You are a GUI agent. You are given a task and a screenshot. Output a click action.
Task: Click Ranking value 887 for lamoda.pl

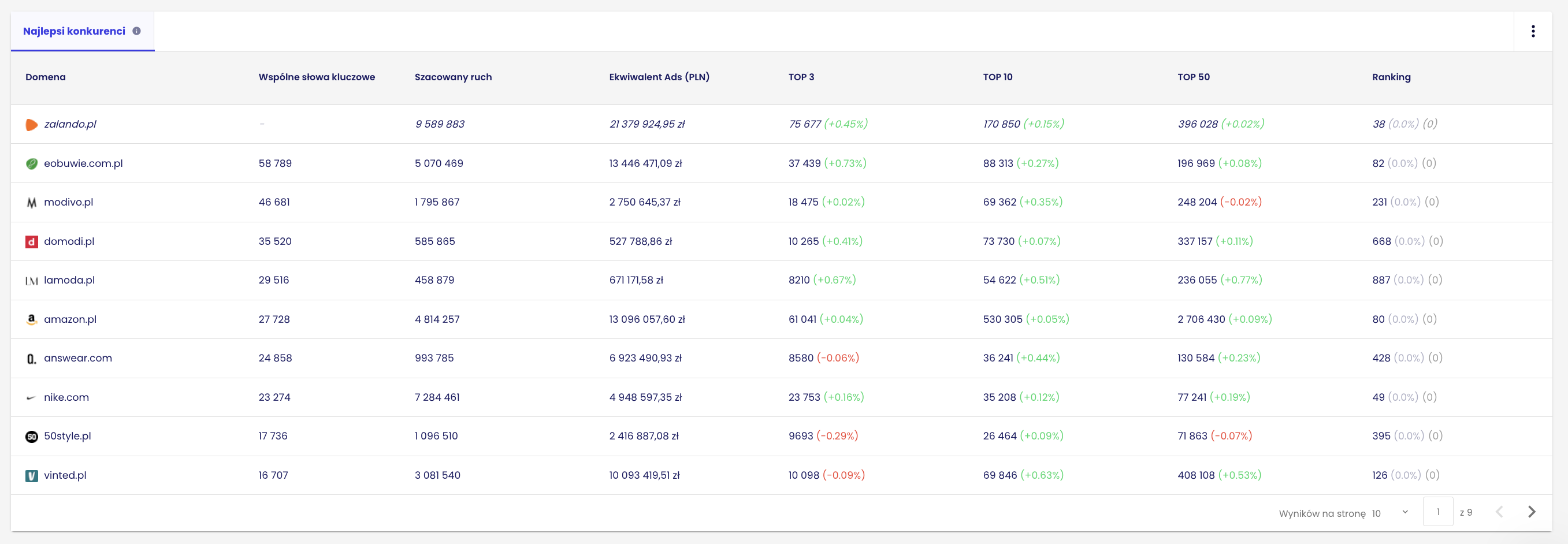(1381, 280)
